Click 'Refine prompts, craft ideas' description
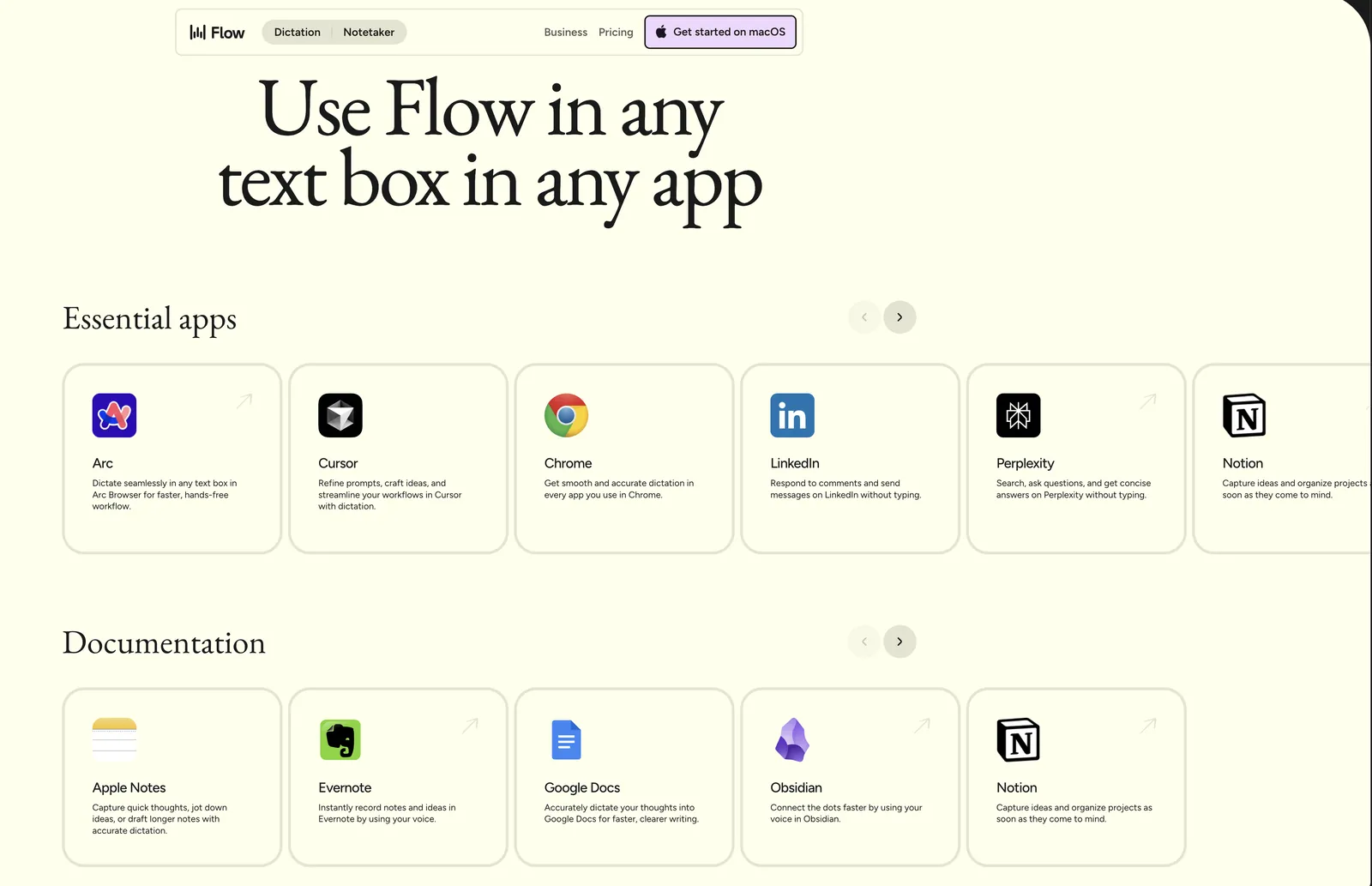1372x886 pixels. (390, 495)
